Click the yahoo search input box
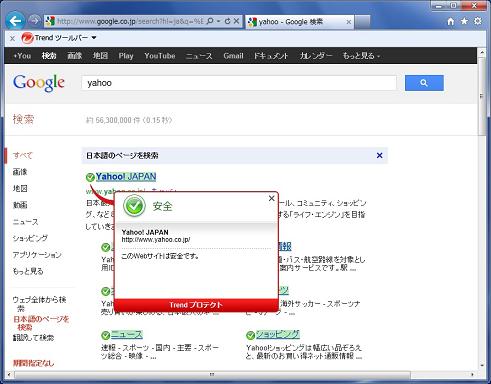This screenshot has height=384, width=491. coord(239,83)
